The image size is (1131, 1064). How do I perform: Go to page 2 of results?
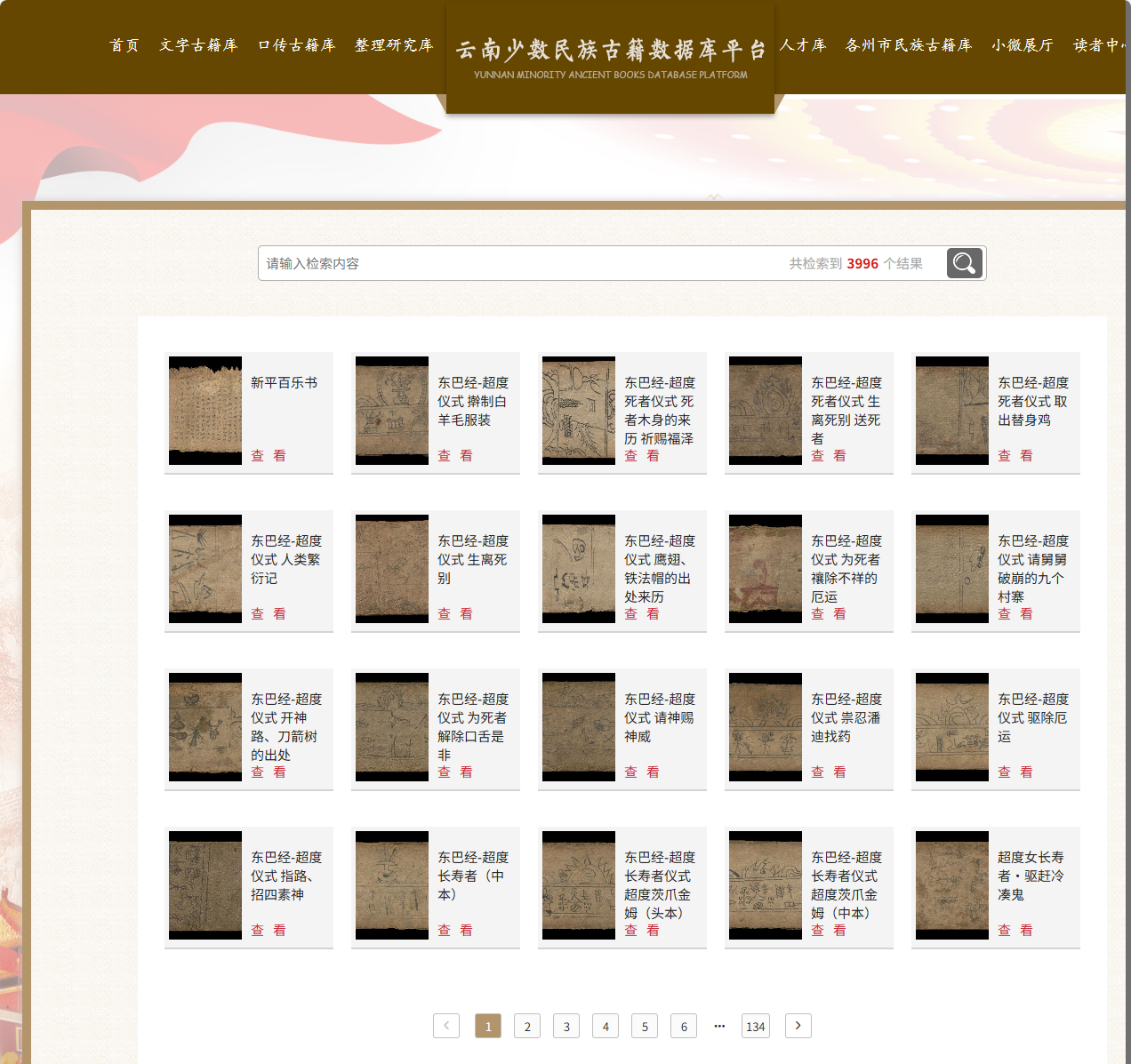pos(527,1026)
